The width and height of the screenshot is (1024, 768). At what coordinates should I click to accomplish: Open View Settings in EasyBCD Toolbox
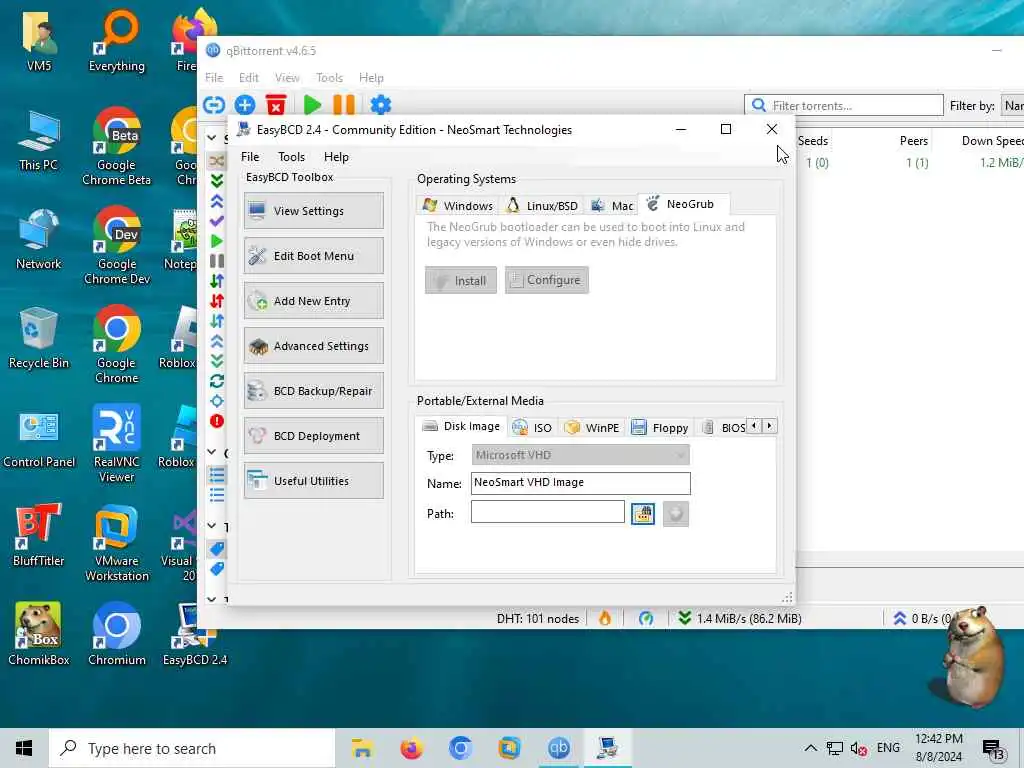coord(313,211)
